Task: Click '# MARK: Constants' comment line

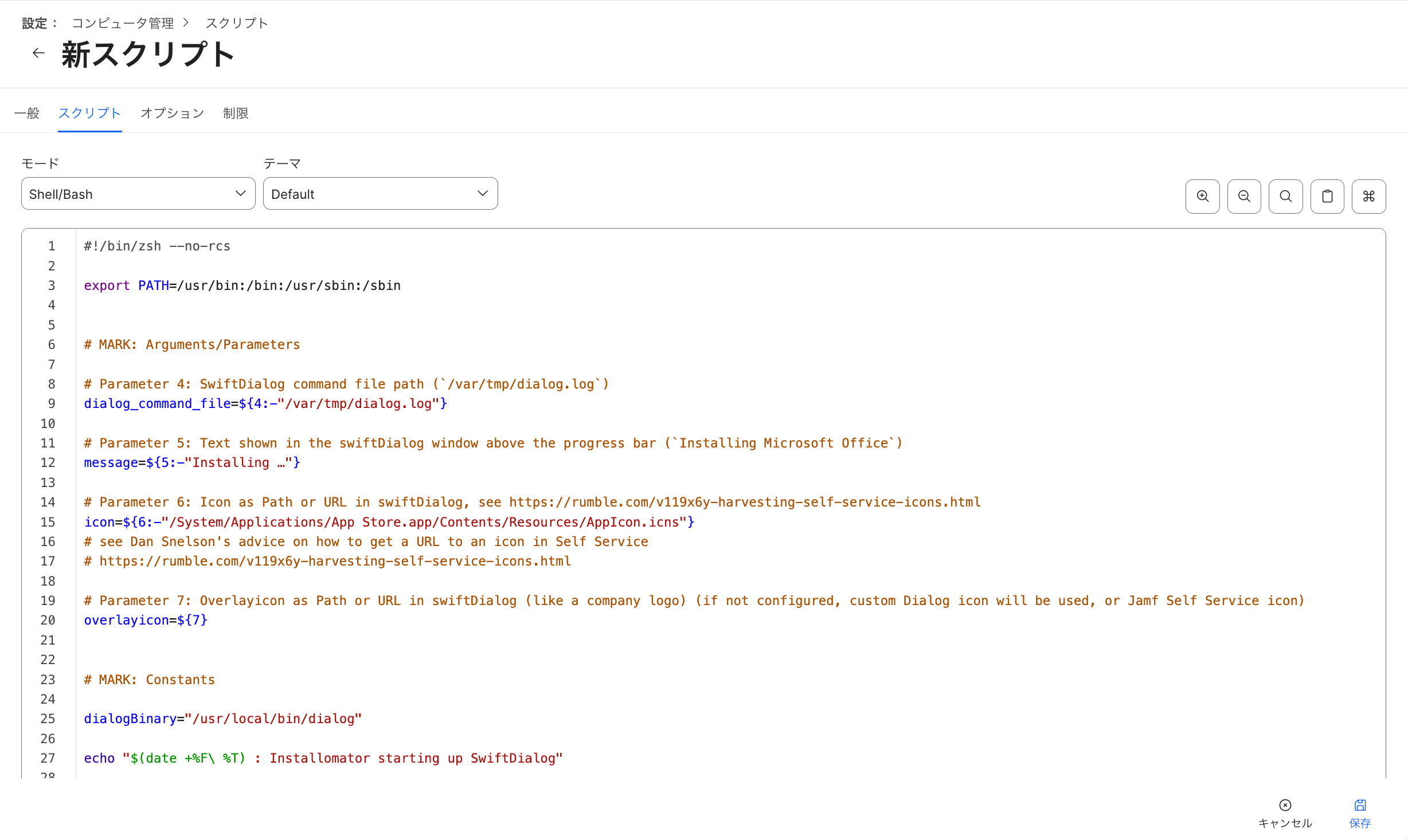Action: (x=150, y=680)
